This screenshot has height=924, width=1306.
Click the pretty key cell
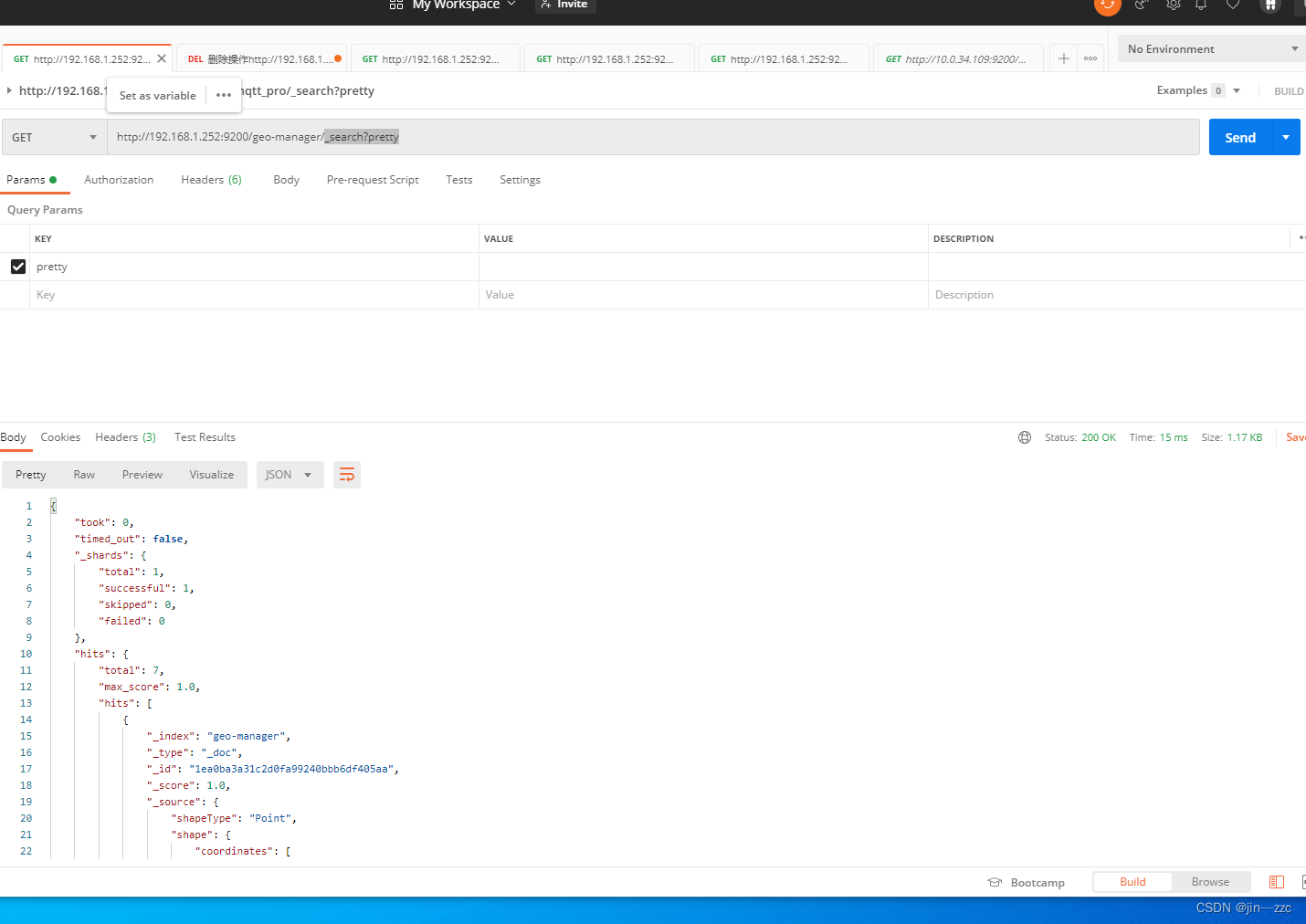tap(254, 267)
